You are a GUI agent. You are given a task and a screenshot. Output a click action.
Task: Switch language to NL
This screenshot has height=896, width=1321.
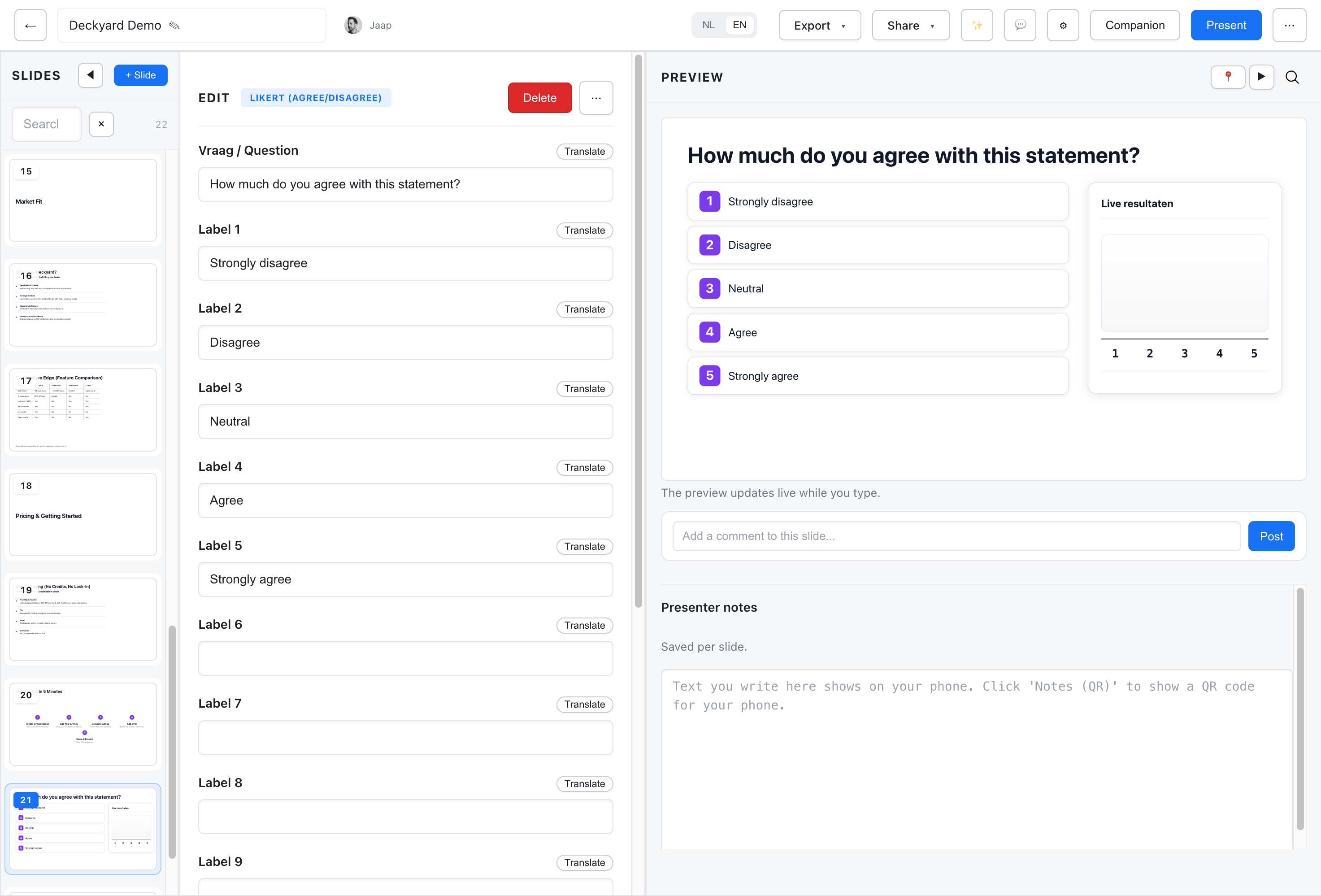708,25
